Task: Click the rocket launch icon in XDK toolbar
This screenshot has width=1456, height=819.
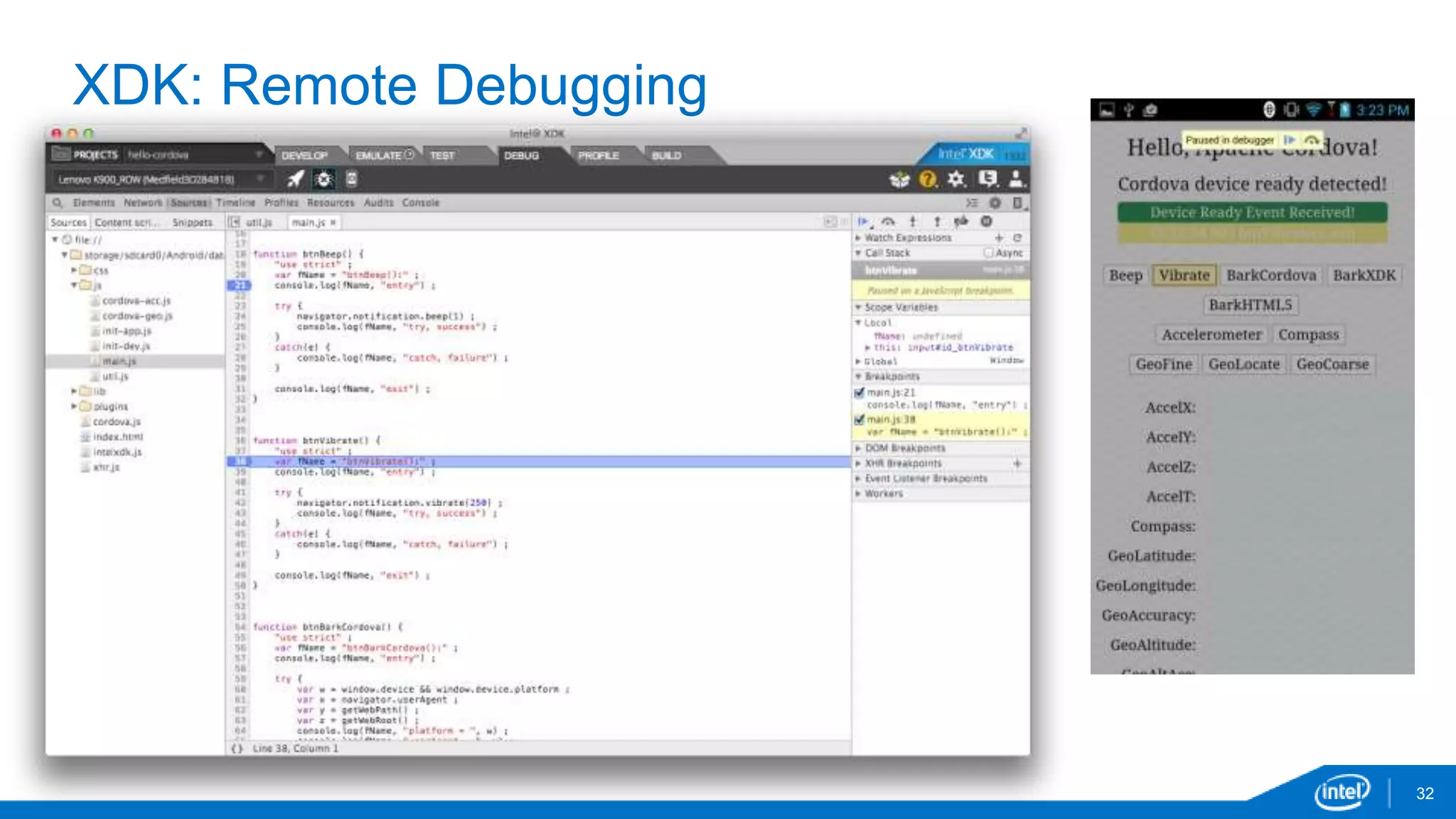Action: click(x=295, y=179)
